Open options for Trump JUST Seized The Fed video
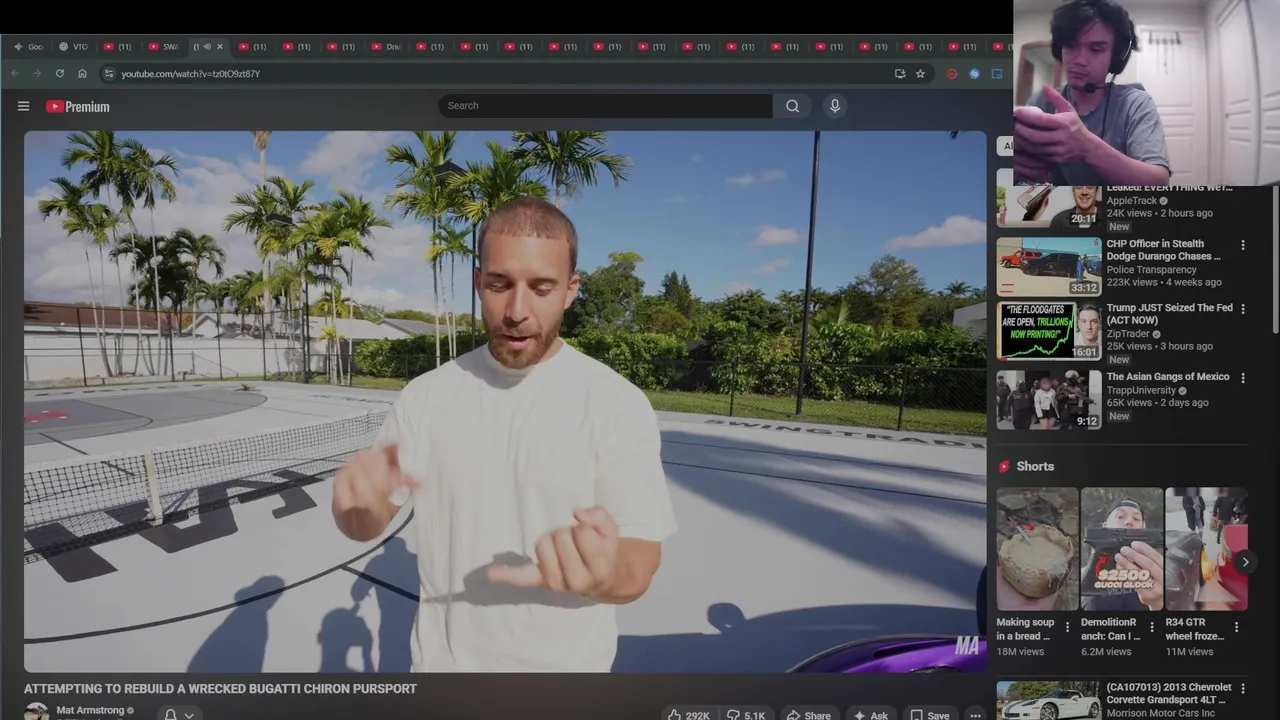Image resolution: width=1280 pixels, height=720 pixels. pos(1243,309)
